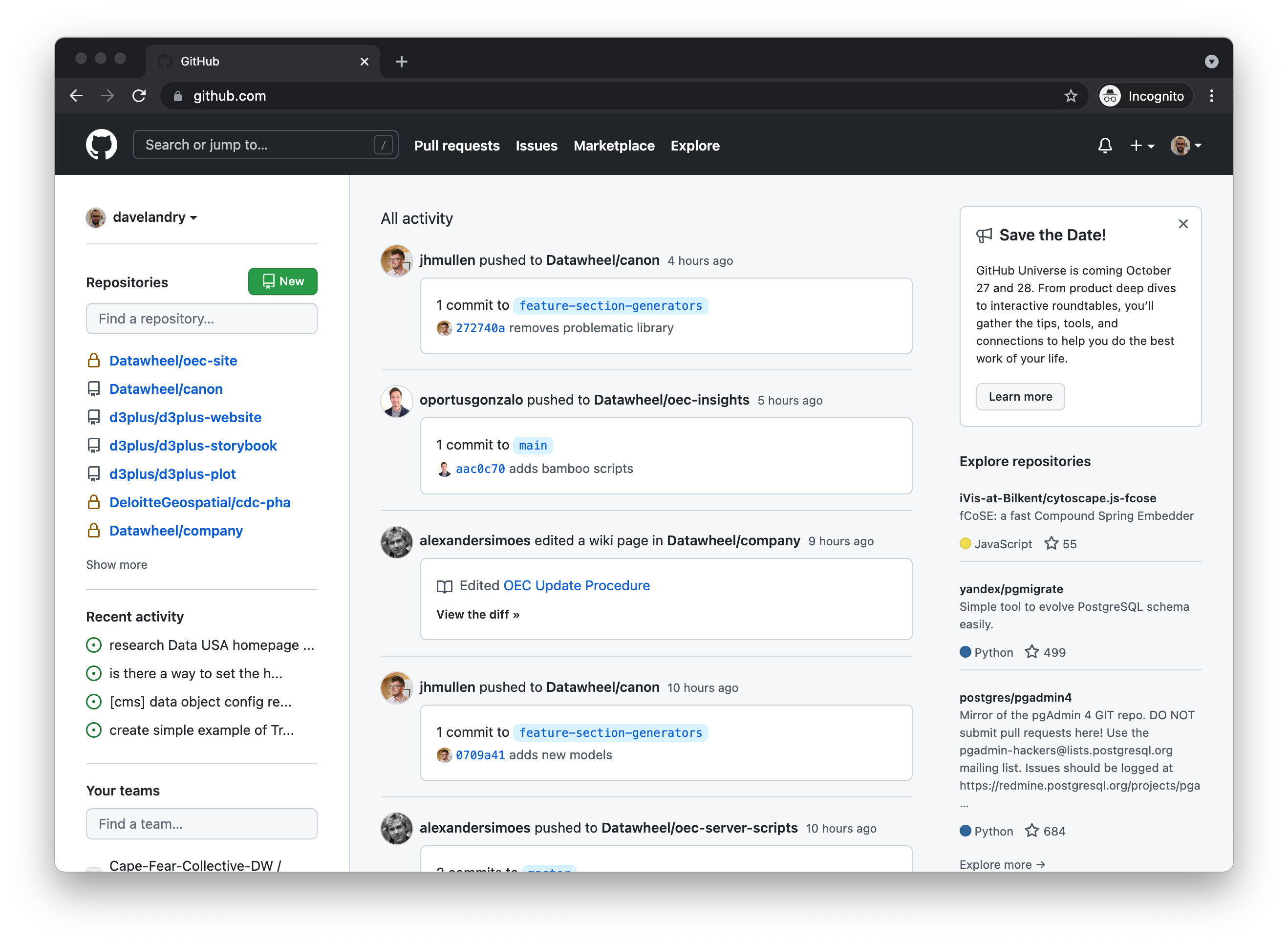Open 'is there a way to set the h...' issue

(195, 674)
